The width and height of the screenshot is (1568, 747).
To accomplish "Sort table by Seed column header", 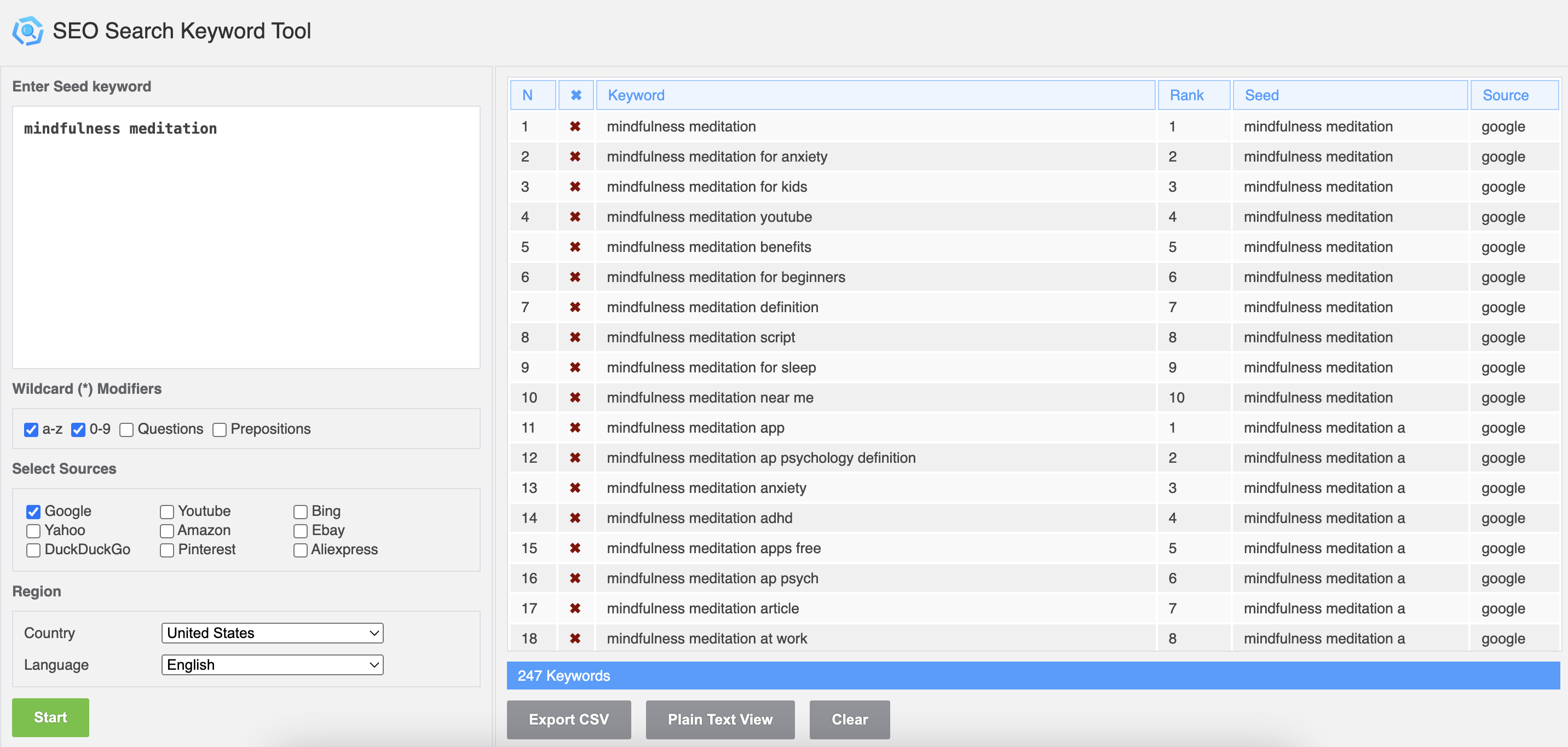I will pos(1350,95).
